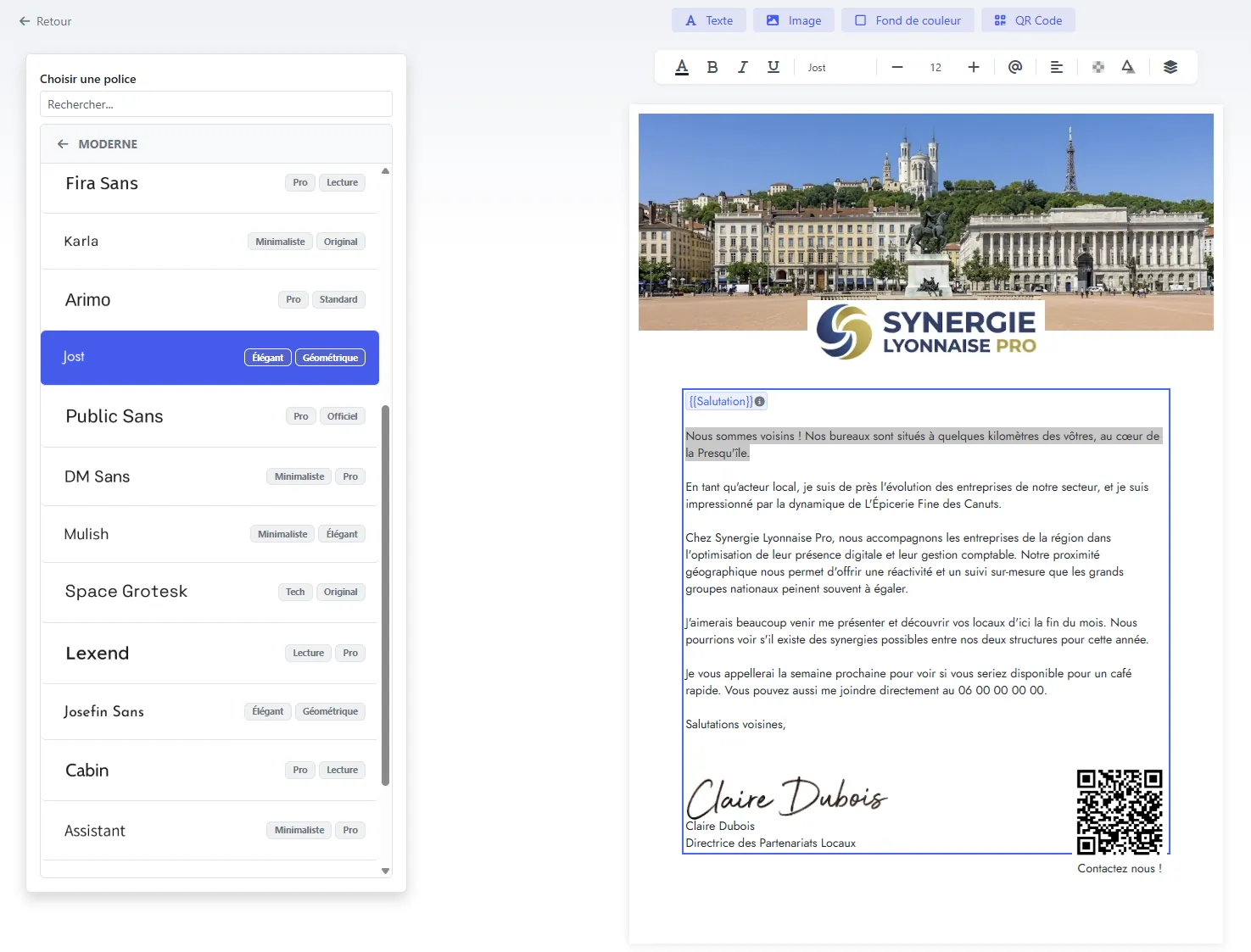Open the layers stacking icon

[1170, 67]
